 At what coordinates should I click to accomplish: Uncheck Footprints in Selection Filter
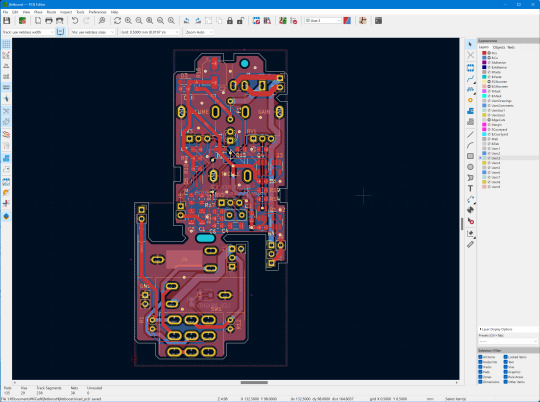(480, 362)
